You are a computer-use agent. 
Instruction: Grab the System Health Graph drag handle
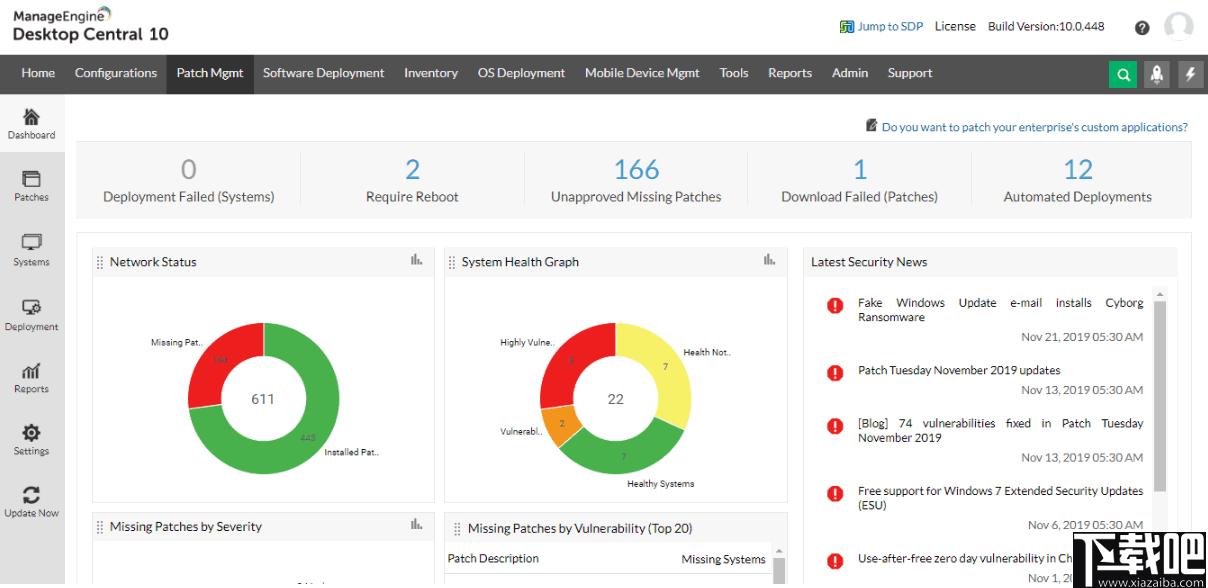point(452,262)
